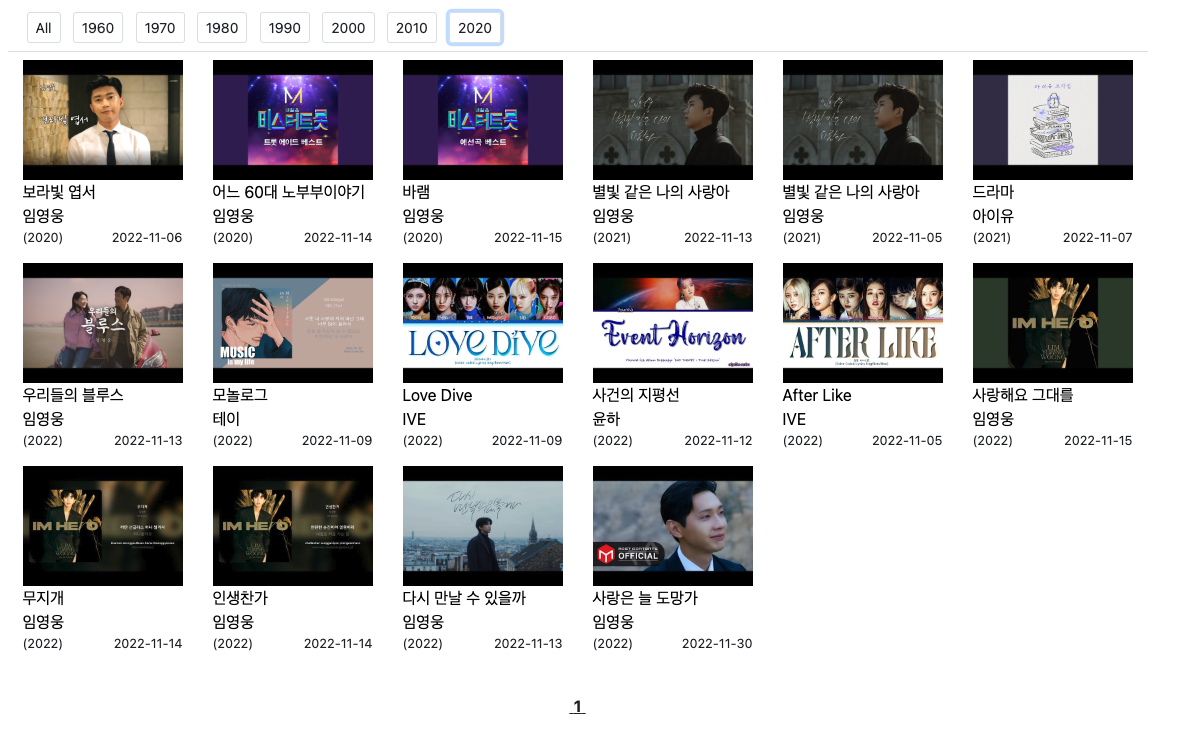Viewport: 1181px width, 738px height.
Task: Open the 어느 60대 노부부이야기 thumbnail
Action: [293, 120]
